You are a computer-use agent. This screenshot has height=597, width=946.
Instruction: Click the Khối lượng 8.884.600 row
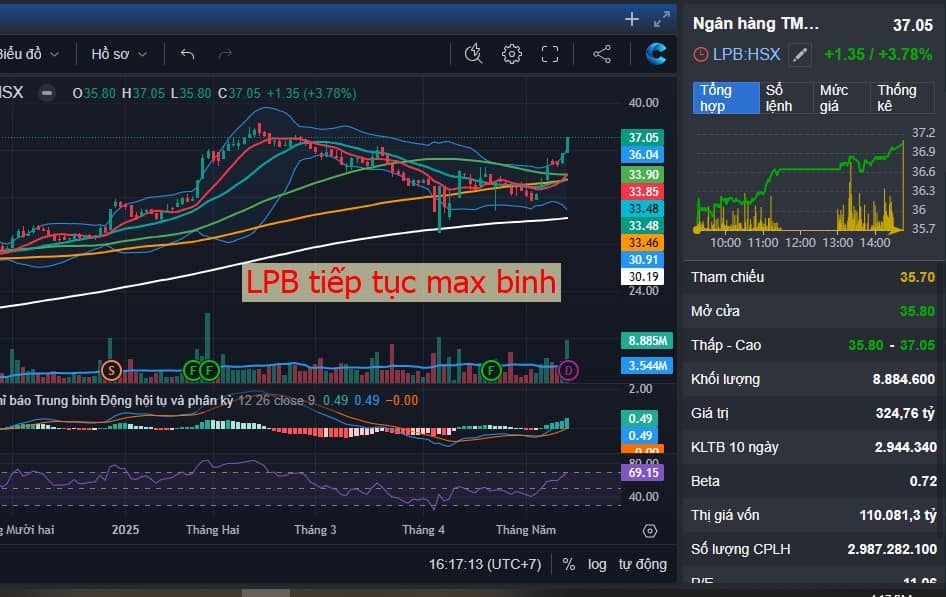813,379
